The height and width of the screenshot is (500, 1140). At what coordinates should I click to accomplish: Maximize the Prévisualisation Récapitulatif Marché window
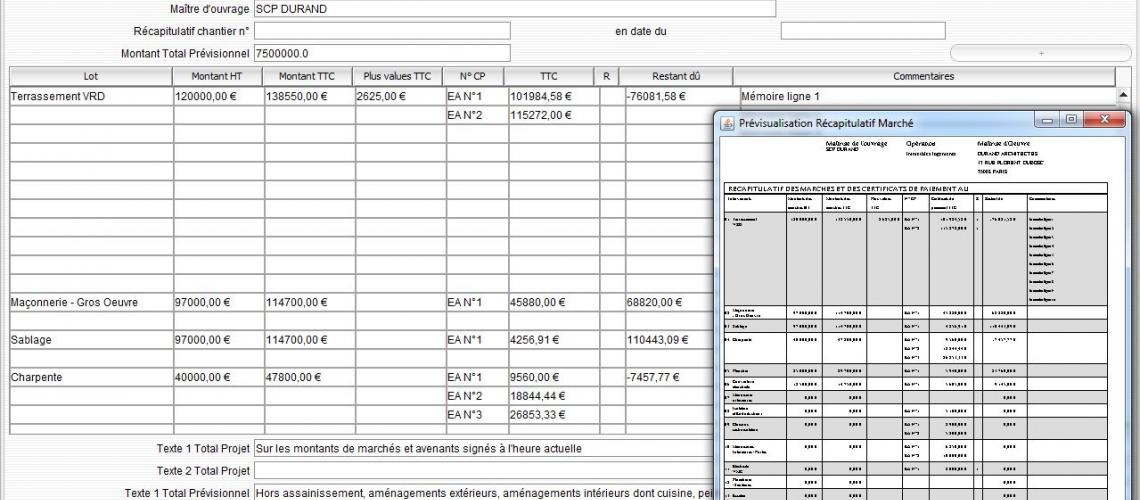coord(1071,120)
